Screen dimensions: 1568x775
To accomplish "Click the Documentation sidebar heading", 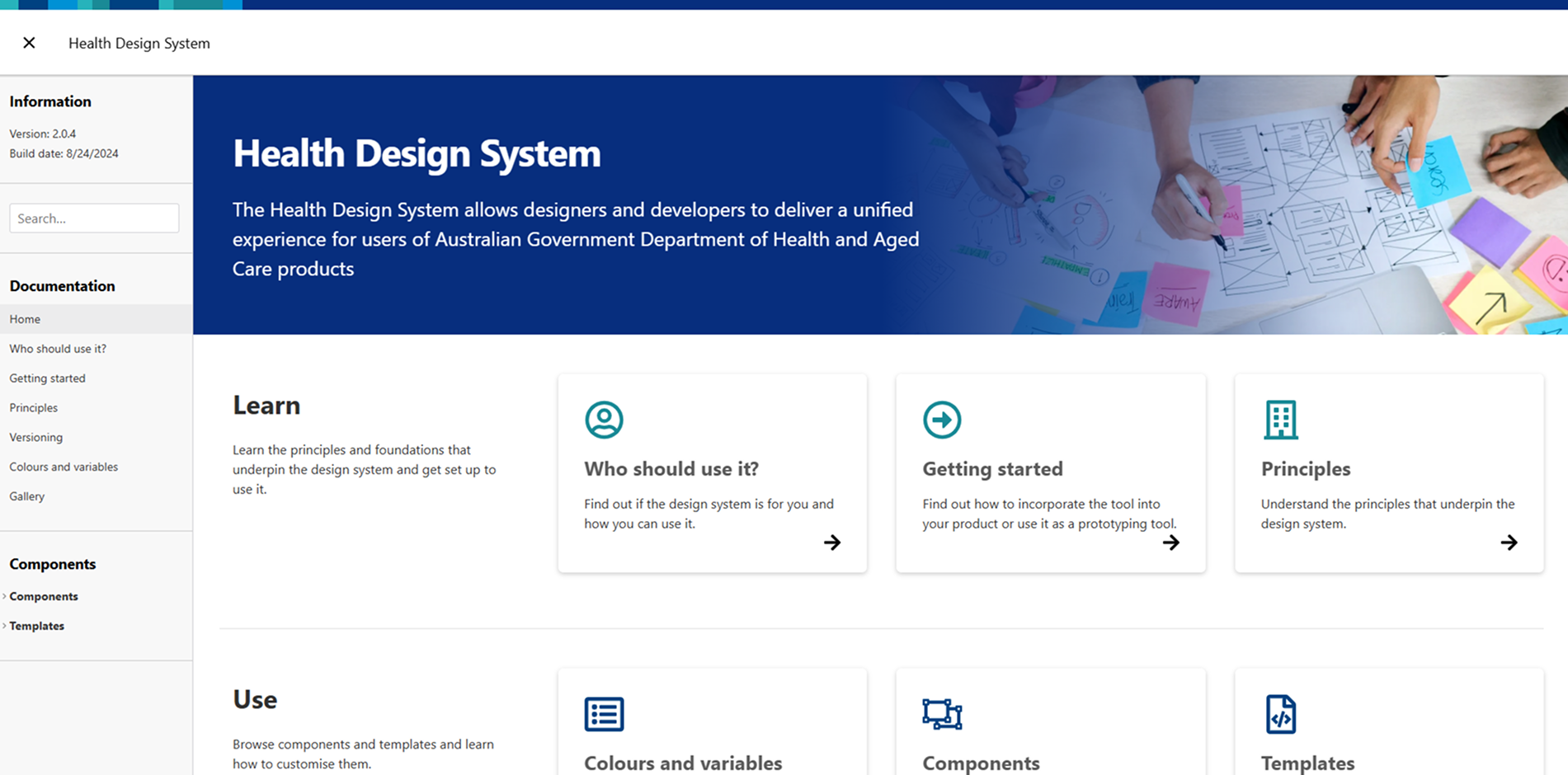I will (x=62, y=286).
